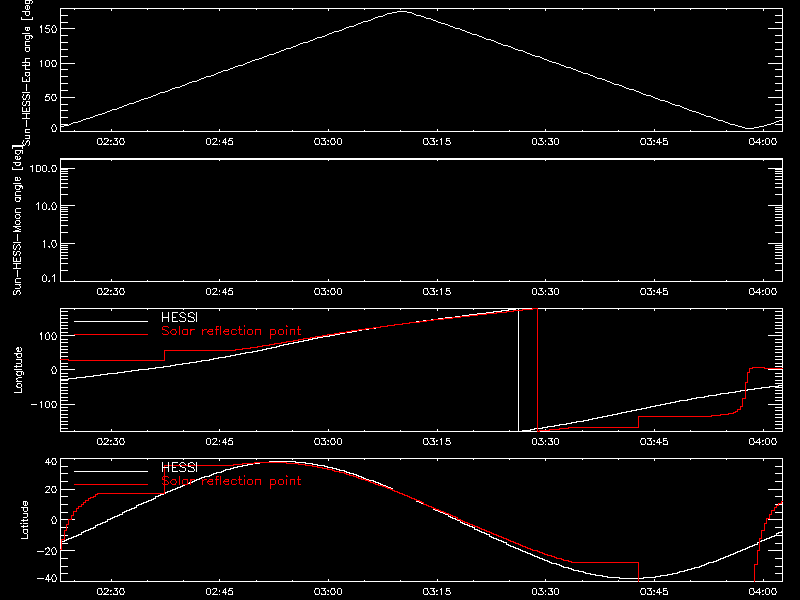Click the Sun-HESSI-Earth angle y-axis title
Viewport: 800px width, 600px height.
tap(27, 71)
